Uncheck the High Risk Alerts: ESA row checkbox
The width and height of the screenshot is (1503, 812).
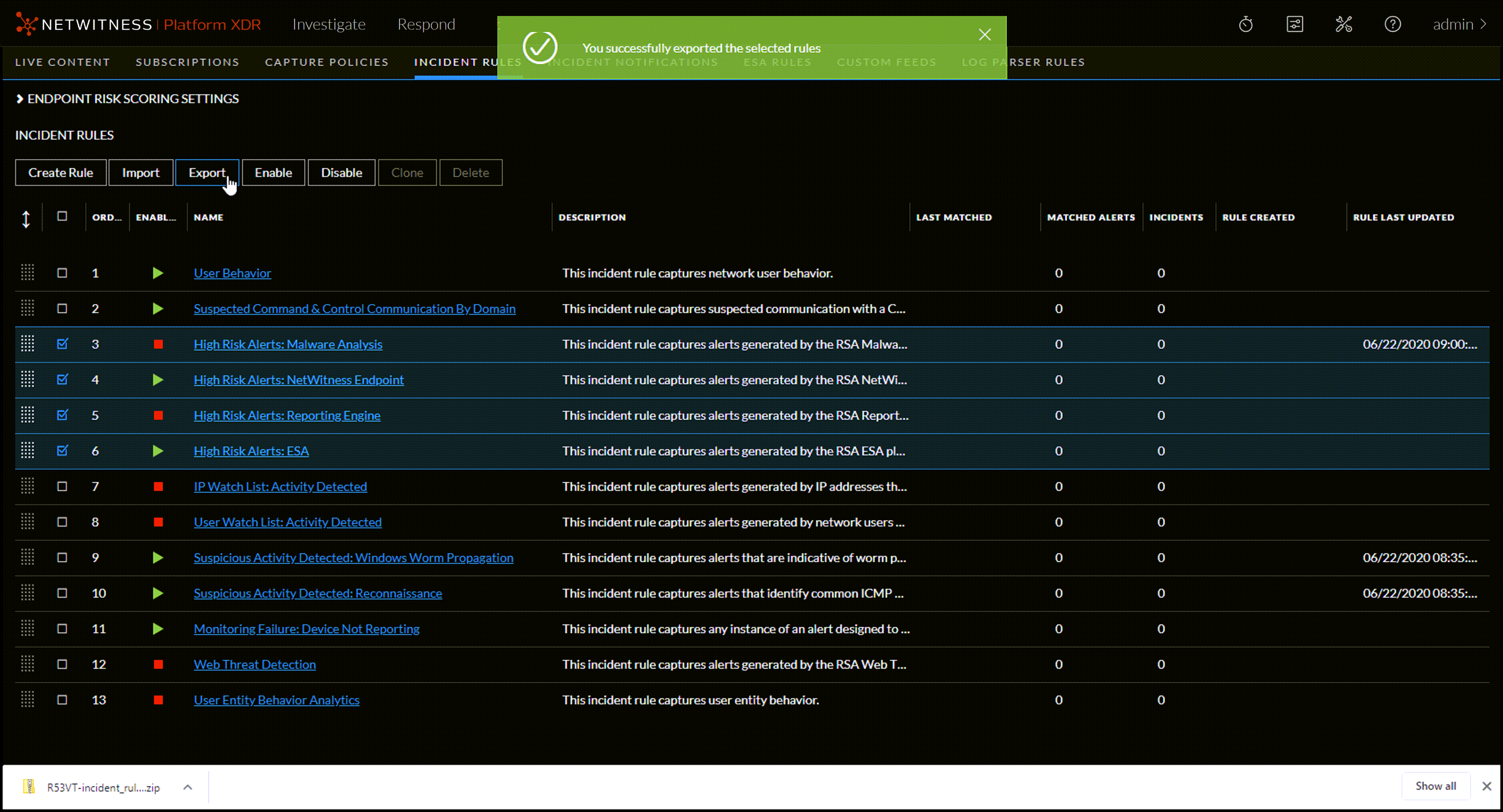(x=62, y=450)
